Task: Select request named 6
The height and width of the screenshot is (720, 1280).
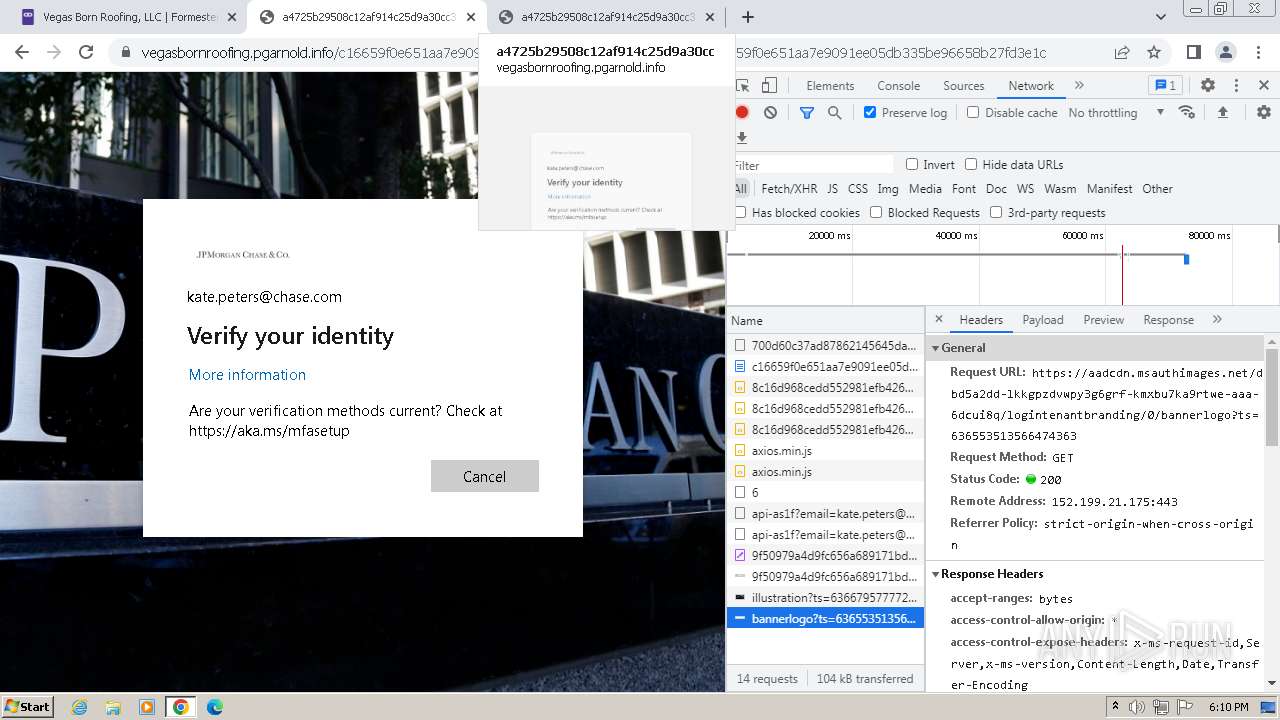Action: pos(825,492)
